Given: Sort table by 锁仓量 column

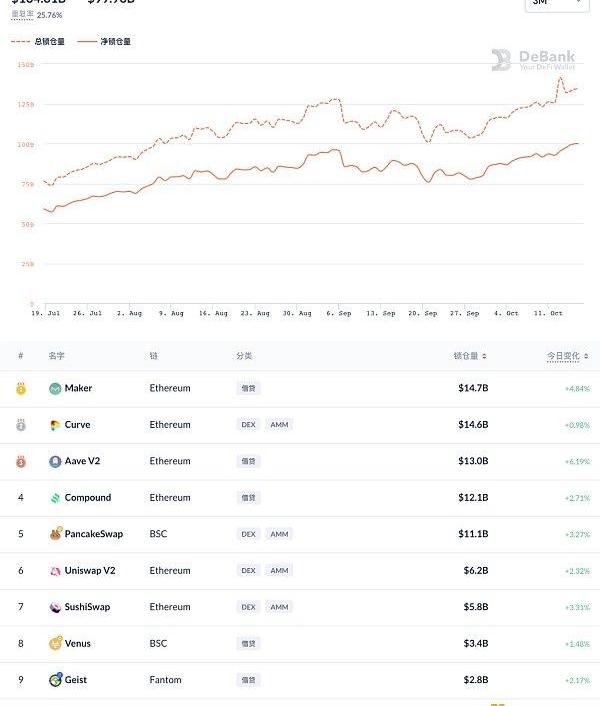Looking at the screenshot, I should point(470,356).
